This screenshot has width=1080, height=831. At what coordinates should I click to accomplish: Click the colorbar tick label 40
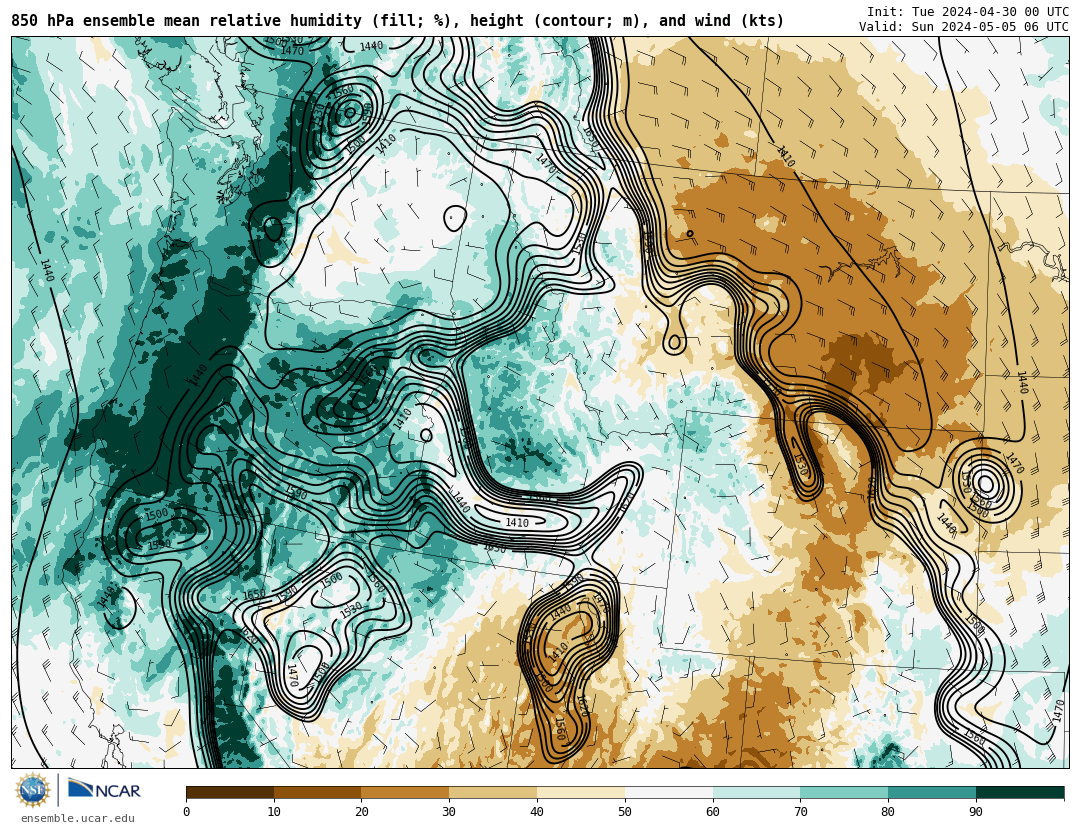click(x=537, y=812)
